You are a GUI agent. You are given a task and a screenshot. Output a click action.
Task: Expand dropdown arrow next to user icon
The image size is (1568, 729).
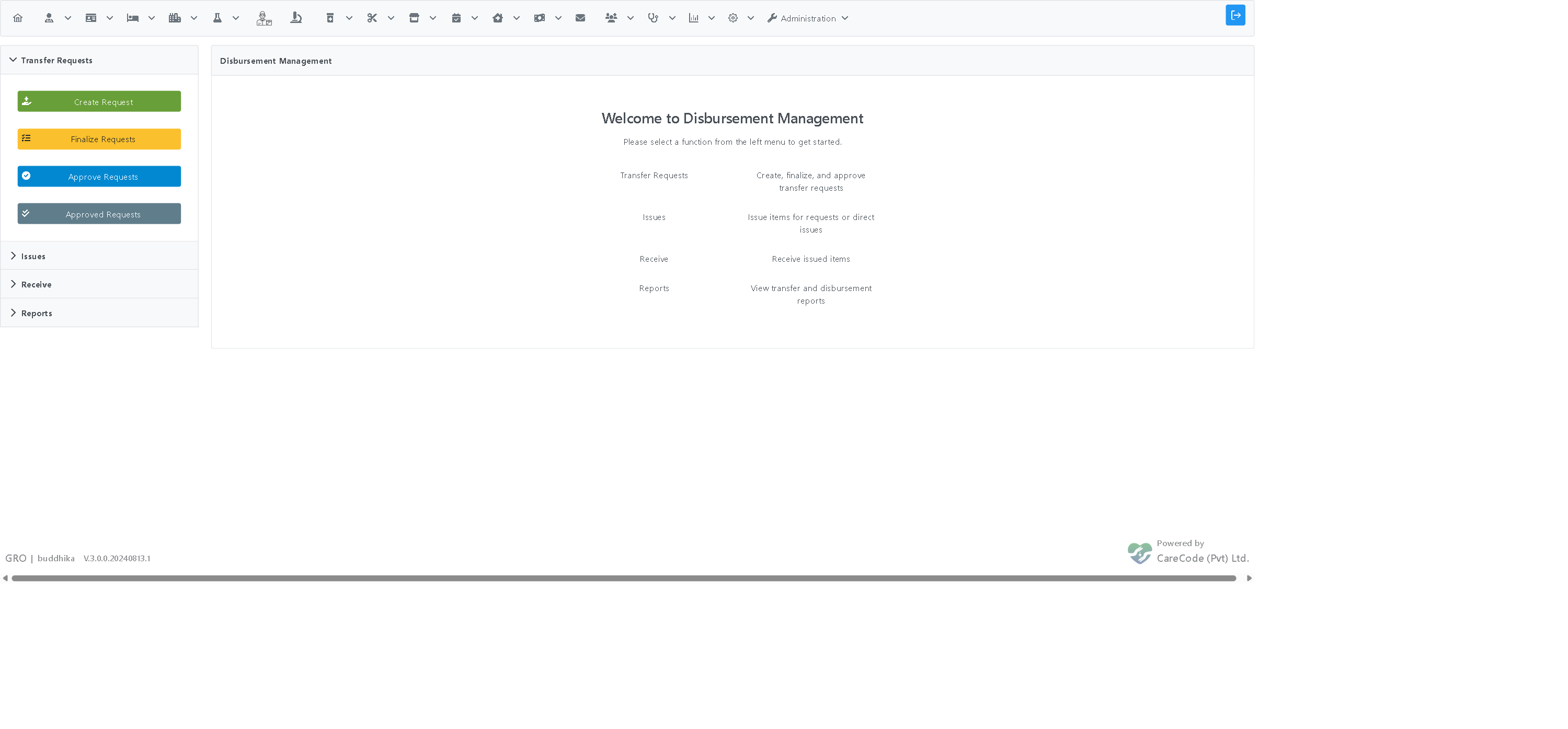click(68, 18)
